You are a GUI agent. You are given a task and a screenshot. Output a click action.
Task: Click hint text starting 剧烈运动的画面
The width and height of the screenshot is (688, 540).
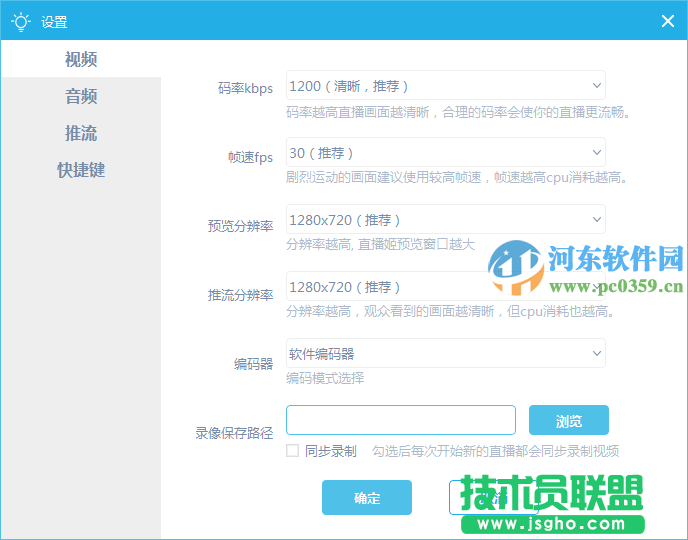pyautogui.click(x=457, y=177)
